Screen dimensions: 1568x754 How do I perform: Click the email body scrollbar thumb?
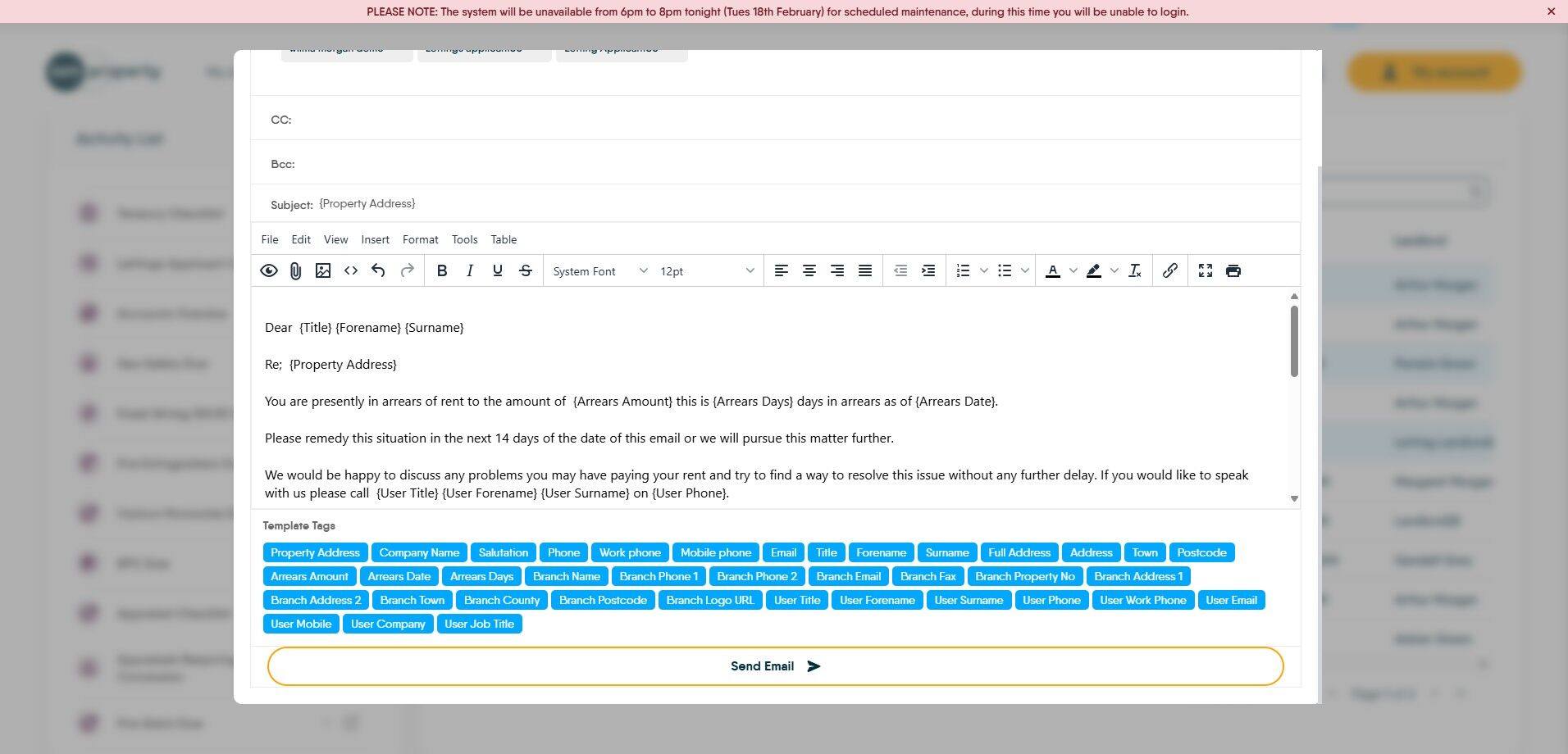[x=1294, y=341]
